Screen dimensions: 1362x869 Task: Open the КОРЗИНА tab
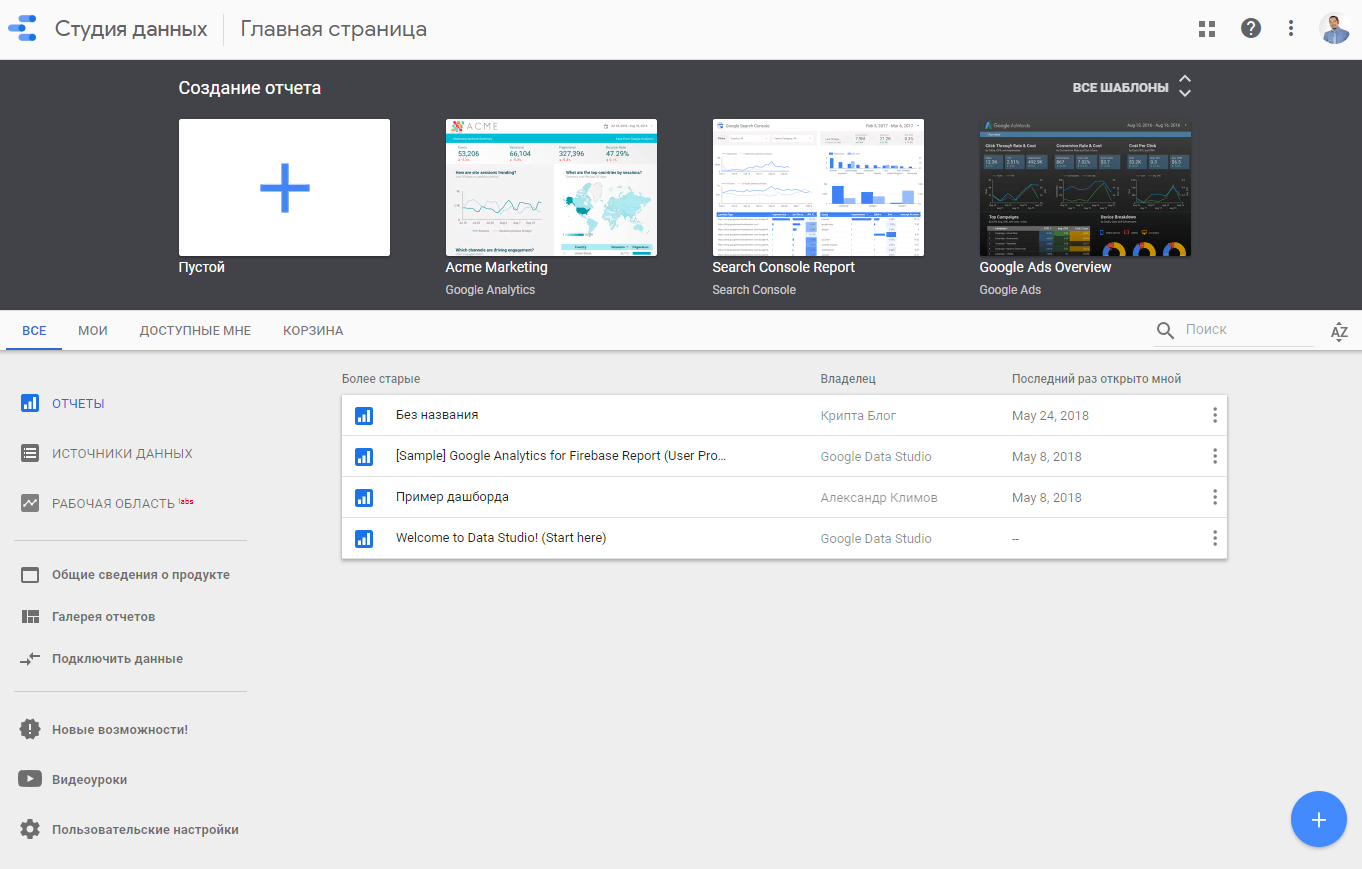coord(312,330)
